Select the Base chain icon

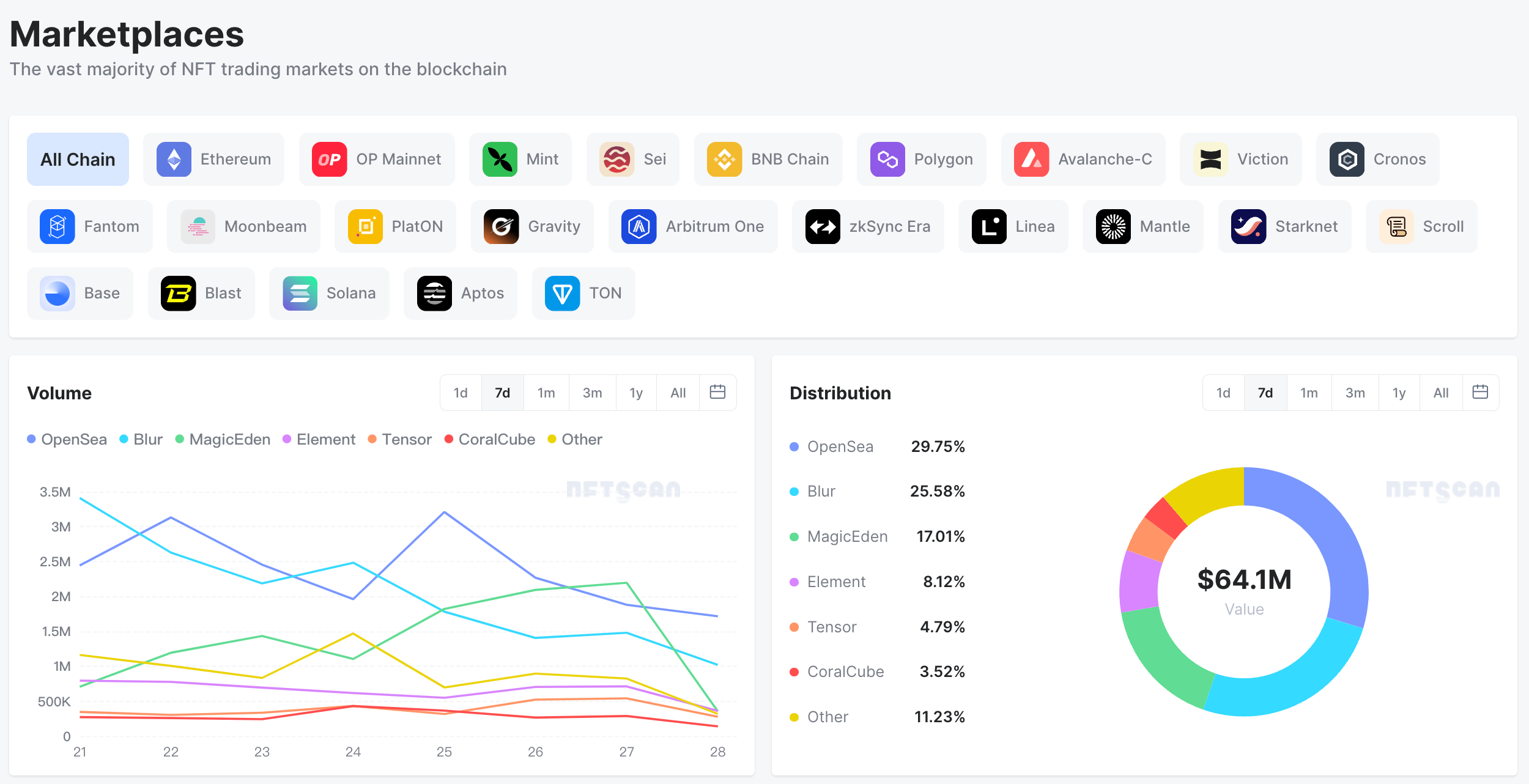pos(56,293)
